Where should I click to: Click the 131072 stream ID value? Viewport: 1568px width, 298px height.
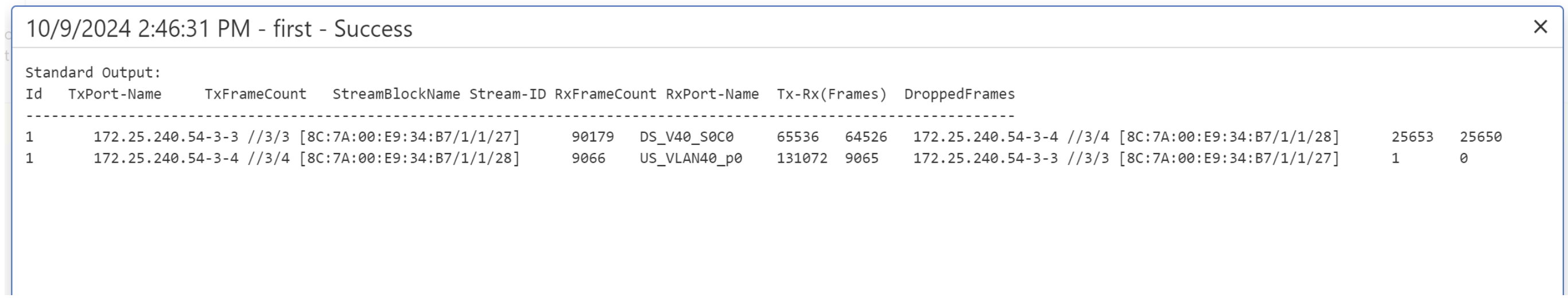[802, 159]
